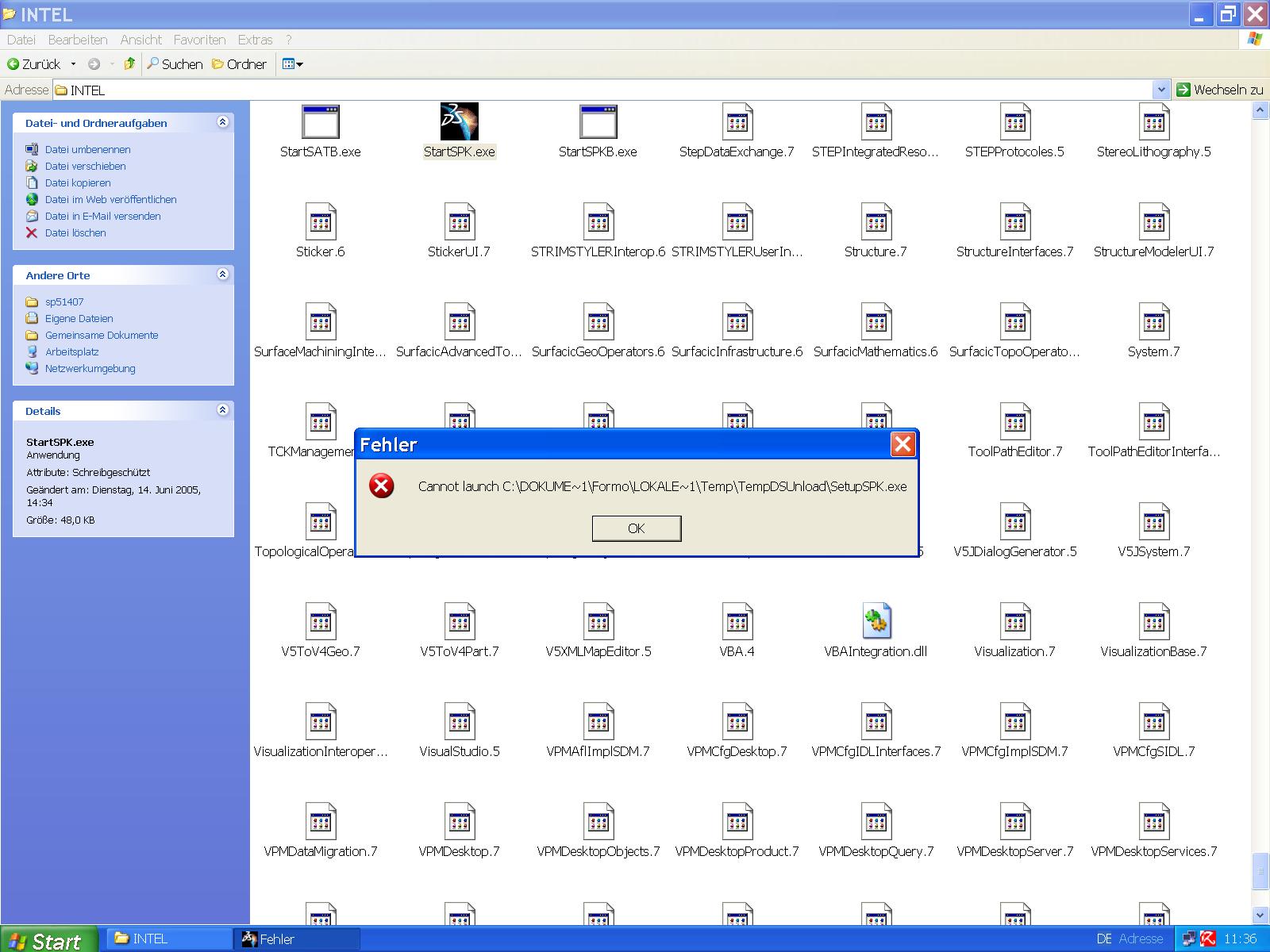Select the VisualStudio.5 file icon
This screenshot has height=952, width=1270.
(x=460, y=722)
